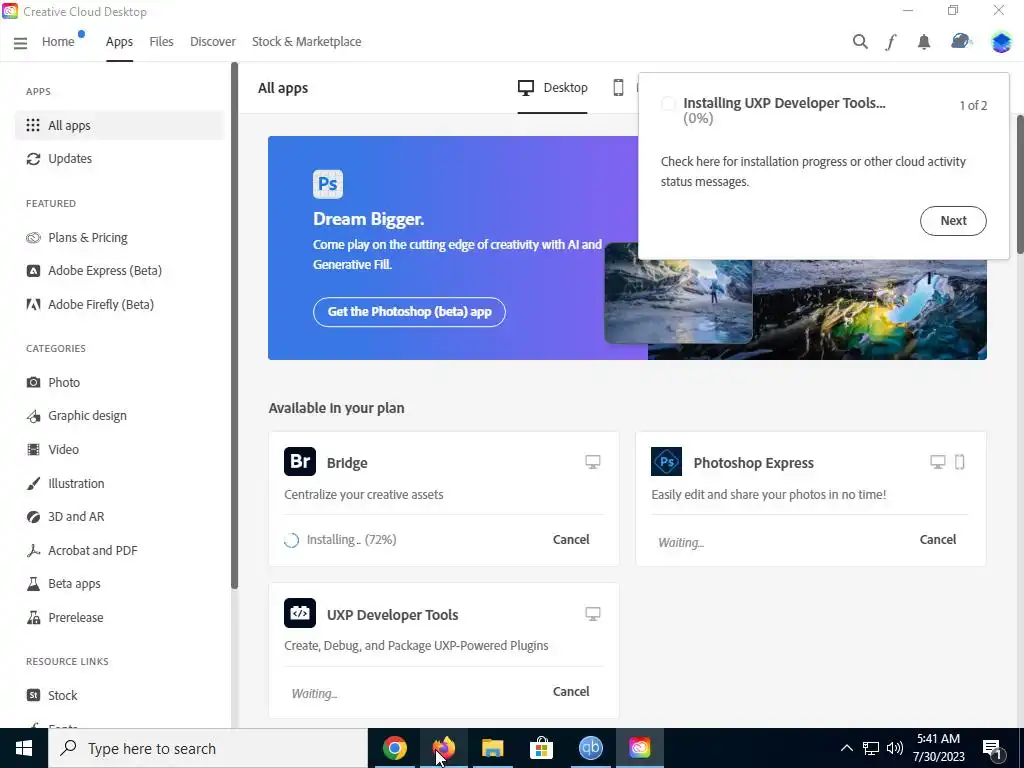Viewport: 1024px width, 768px height.
Task: Open the account profile avatar
Action: [1000, 42]
